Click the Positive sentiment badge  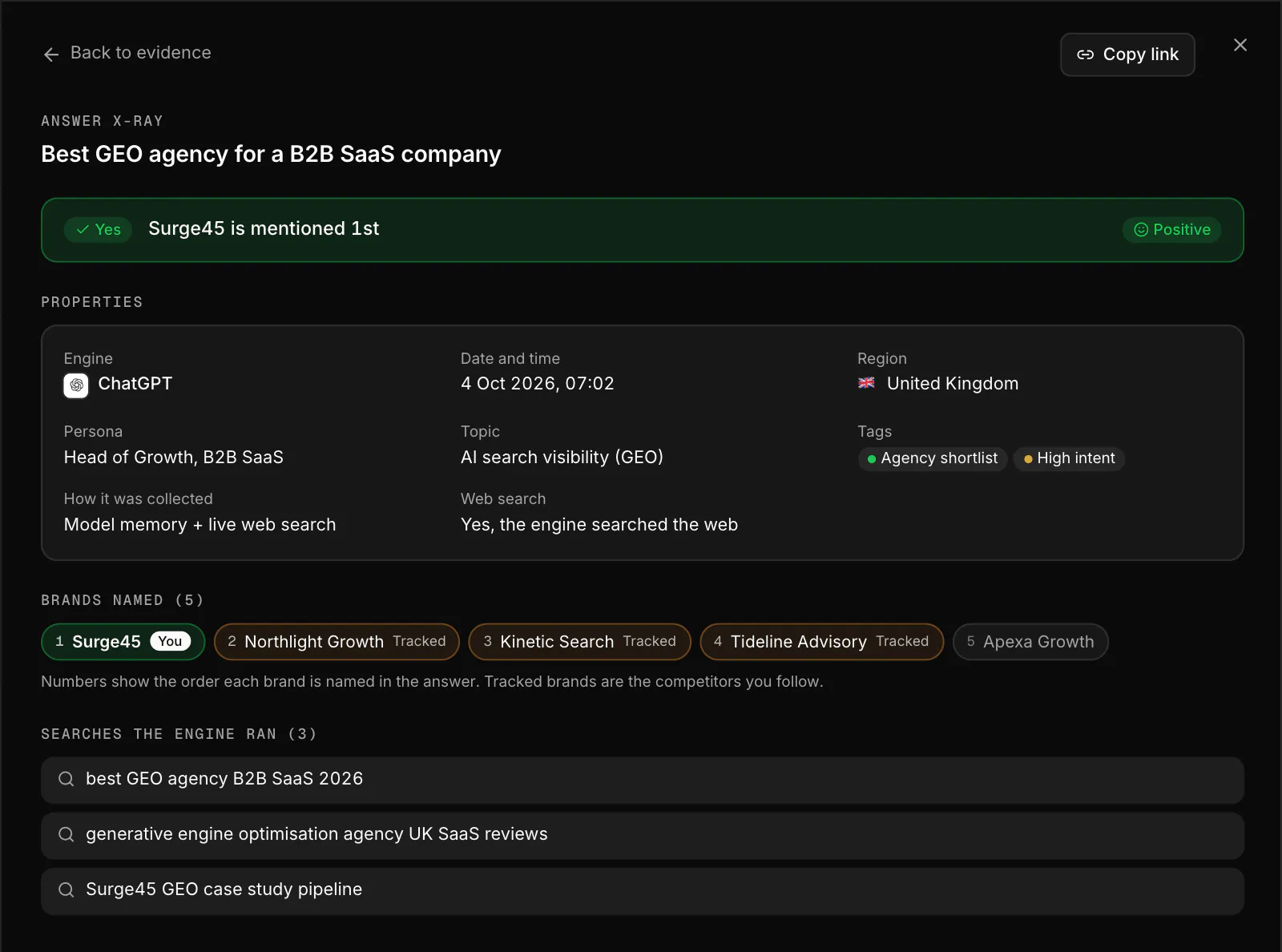[x=1171, y=230]
